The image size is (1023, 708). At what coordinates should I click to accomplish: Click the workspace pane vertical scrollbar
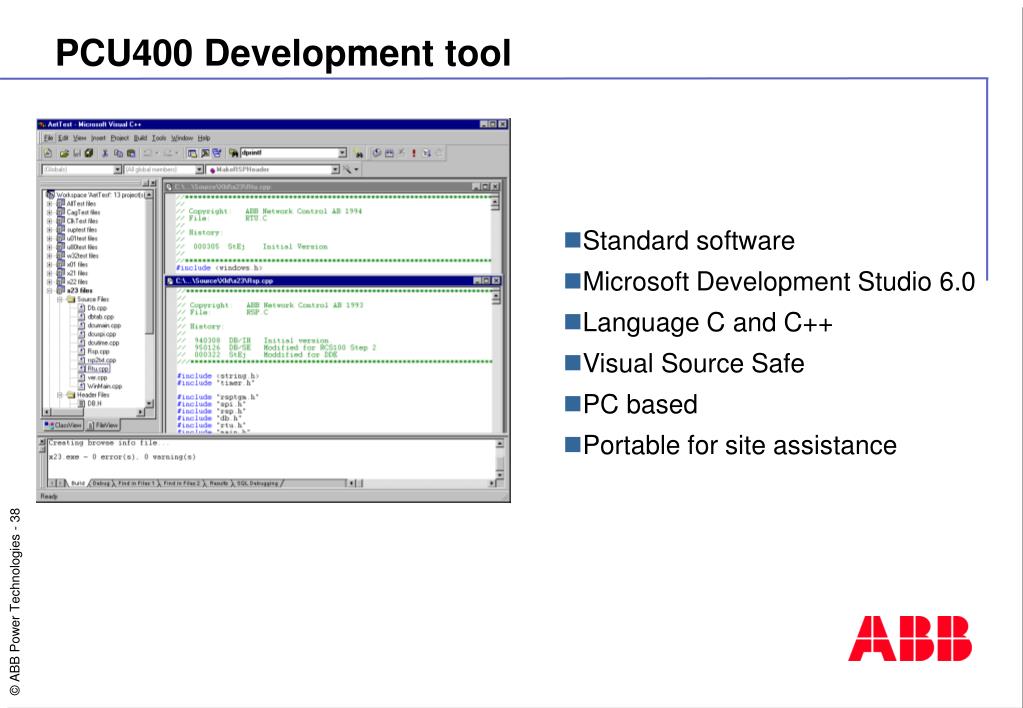[x=149, y=299]
